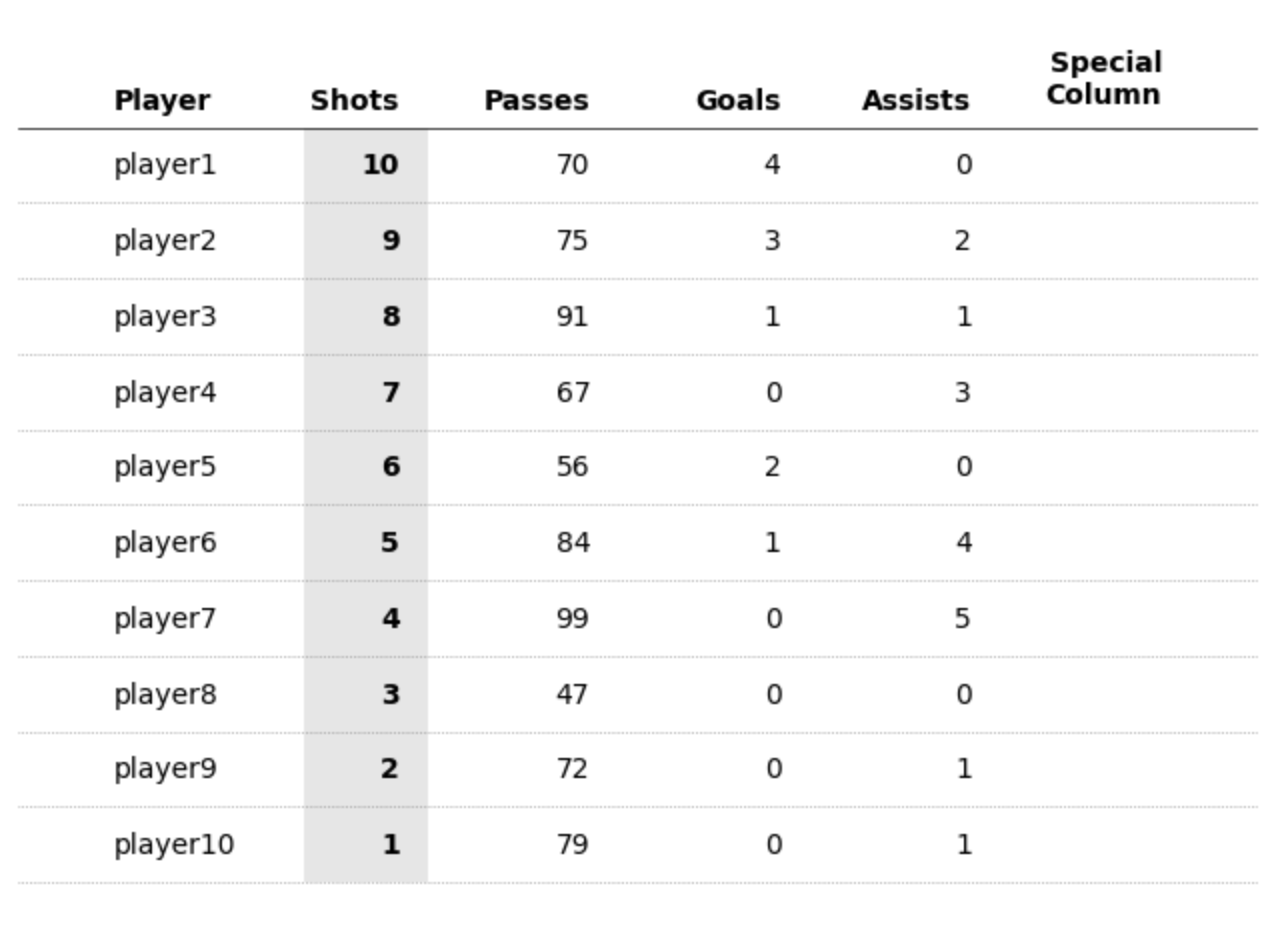
Task: Select the player1 name cell
Action: [x=165, y=165]
